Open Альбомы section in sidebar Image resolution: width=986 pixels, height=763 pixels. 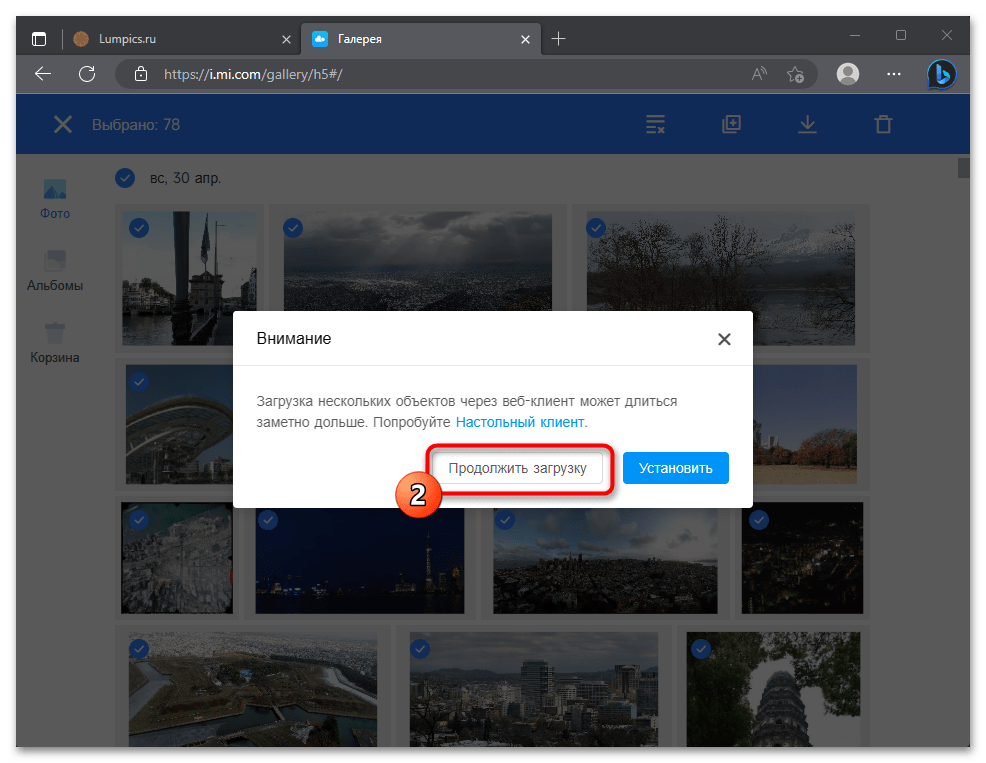(55, 271)
